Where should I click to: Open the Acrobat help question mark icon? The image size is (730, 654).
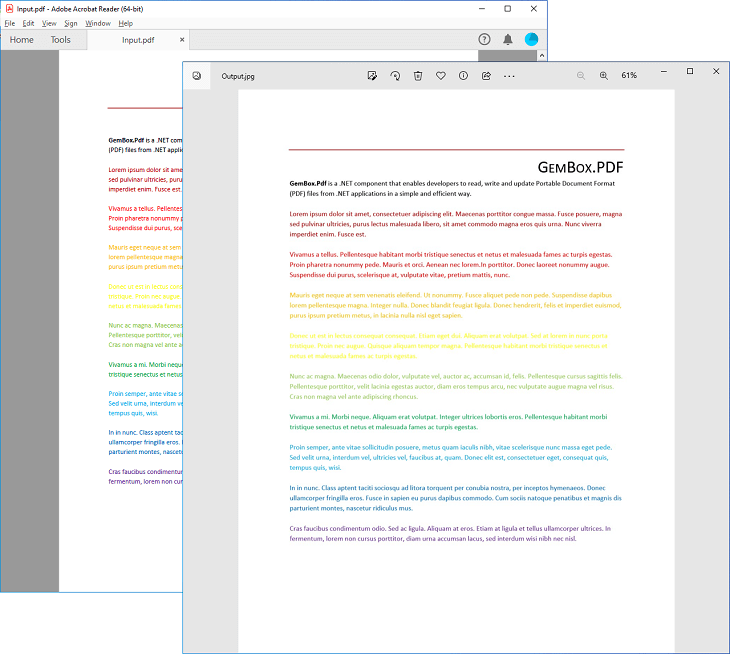(485, 39)
